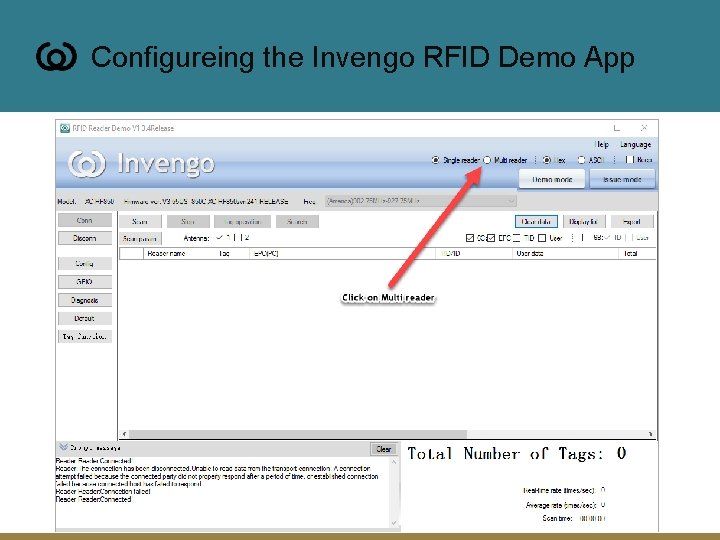Click the Search button
The image size is (720, 540).
click(x=297, y=222)
